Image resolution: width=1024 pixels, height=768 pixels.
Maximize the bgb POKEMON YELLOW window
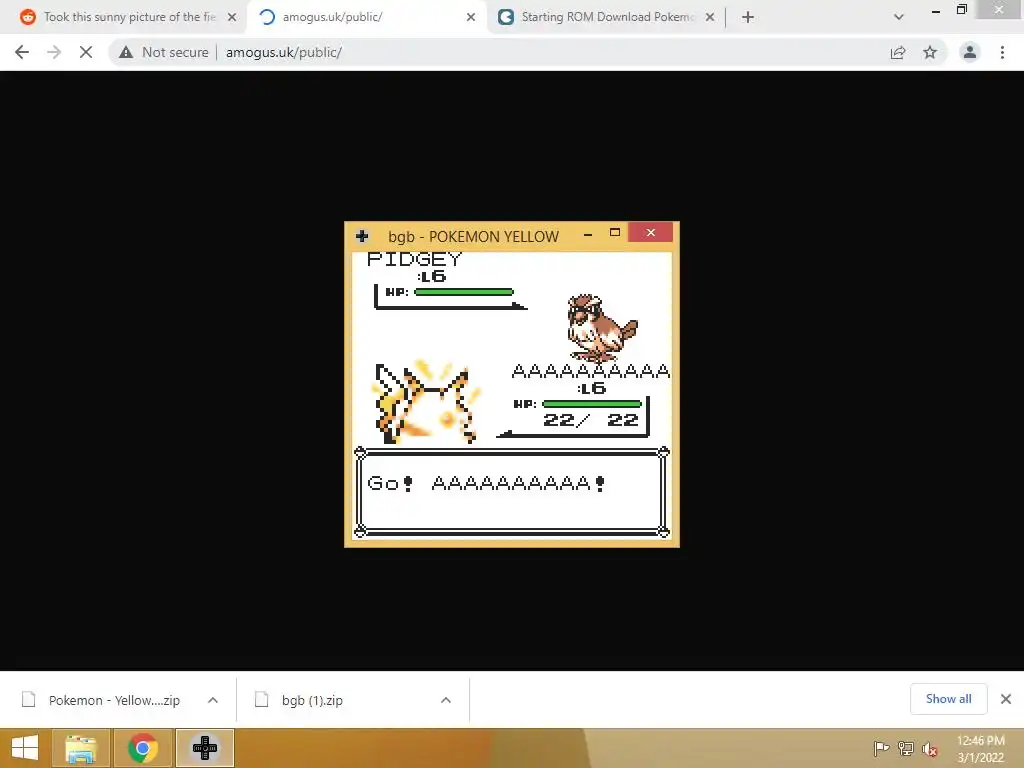615,232
